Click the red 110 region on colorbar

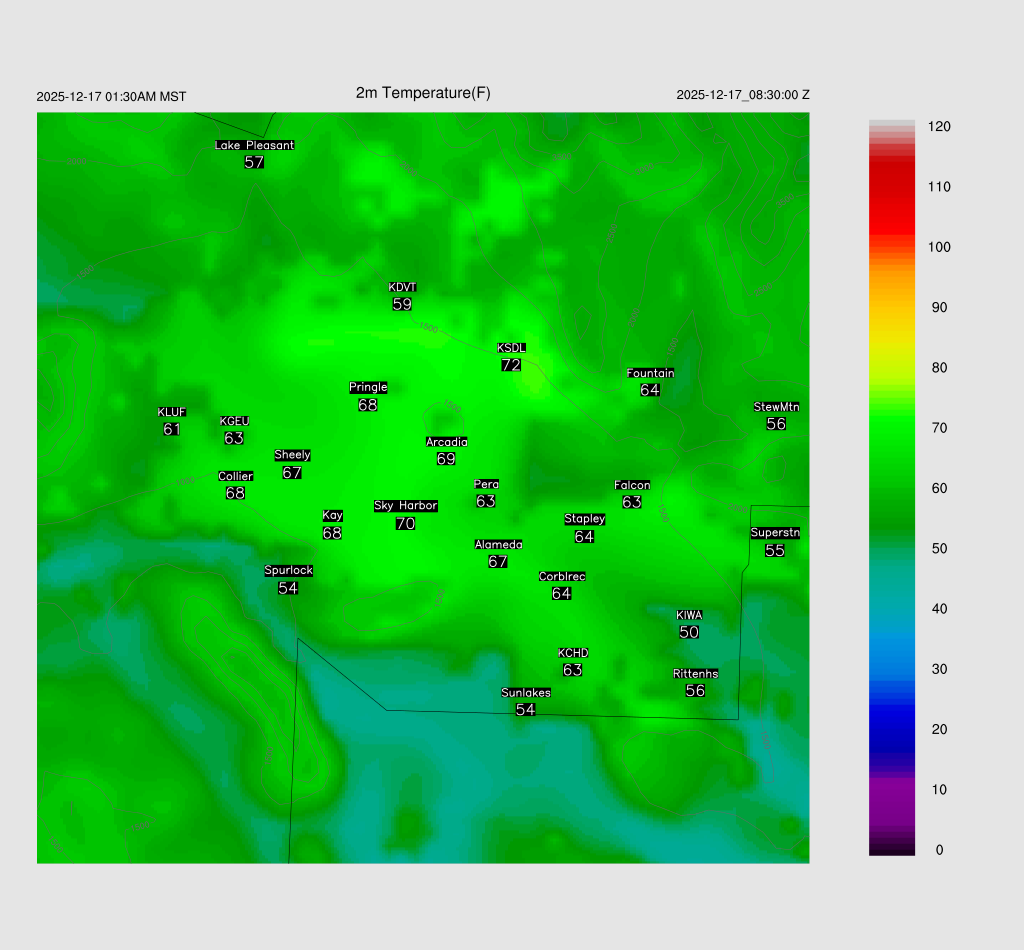pos(892,187)
